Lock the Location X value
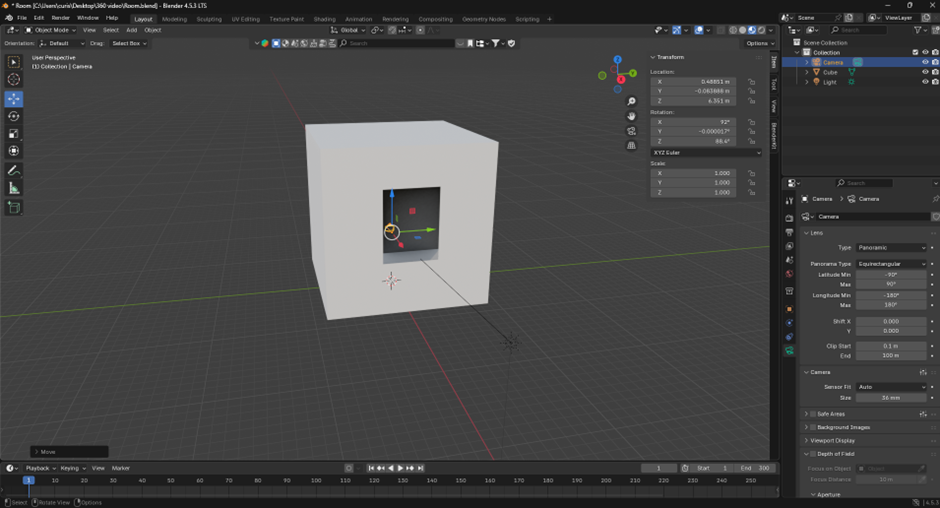This screenshot has width=940, height=508. 751,81
